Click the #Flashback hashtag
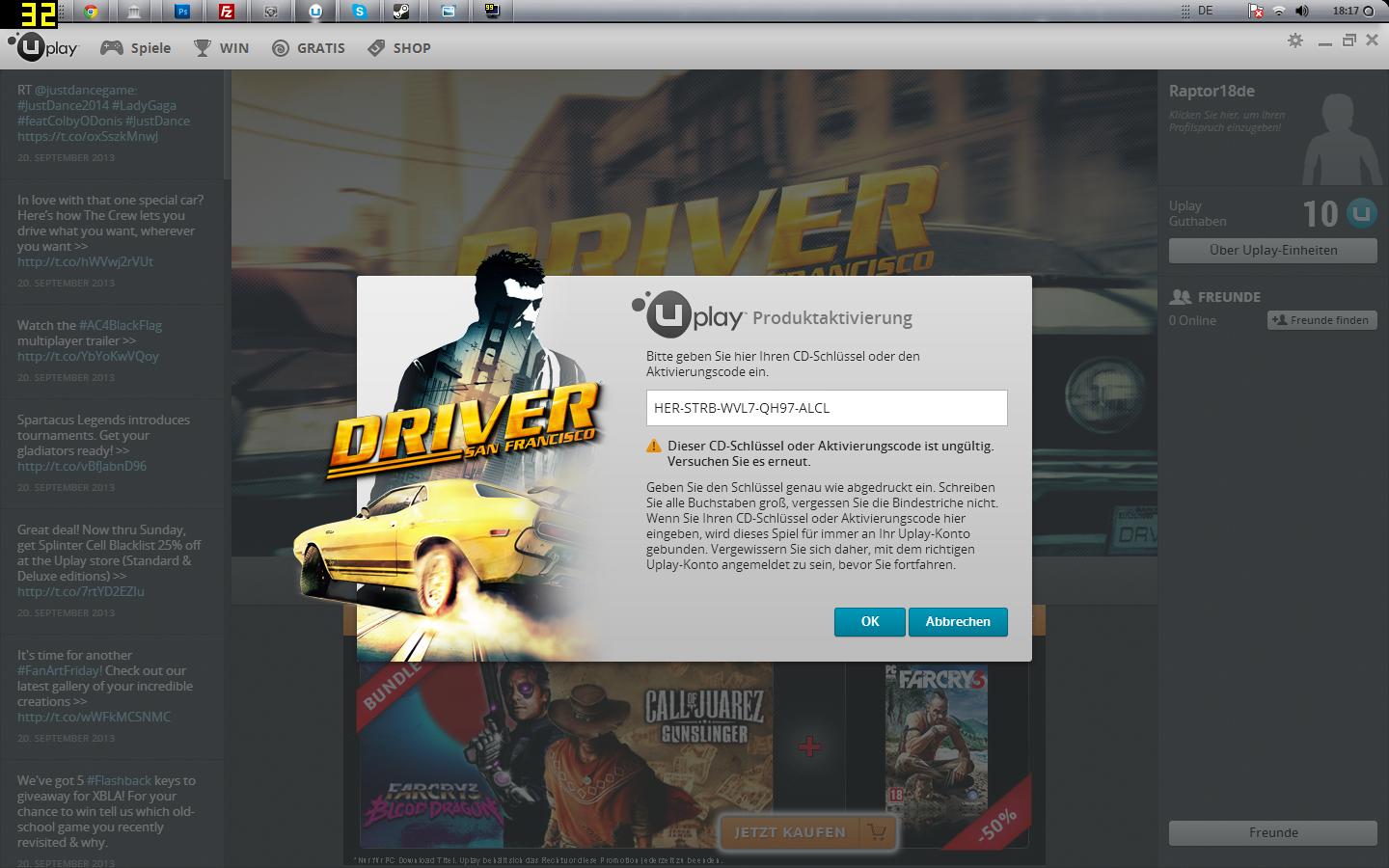This screenshot has height=868, width=1389. (x=120, y=780)
